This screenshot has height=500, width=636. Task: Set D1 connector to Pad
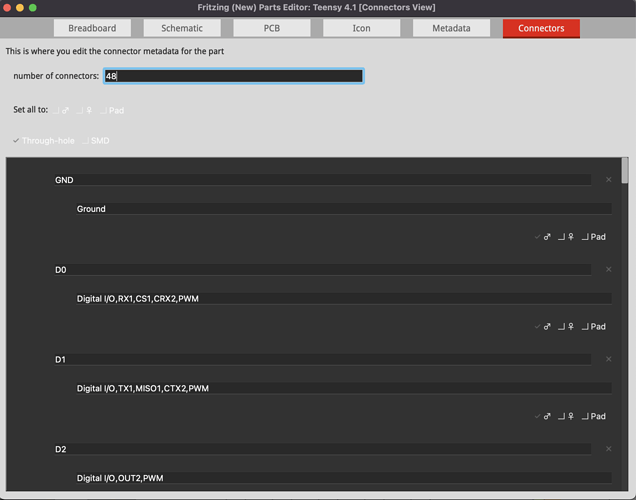[594, 416]
